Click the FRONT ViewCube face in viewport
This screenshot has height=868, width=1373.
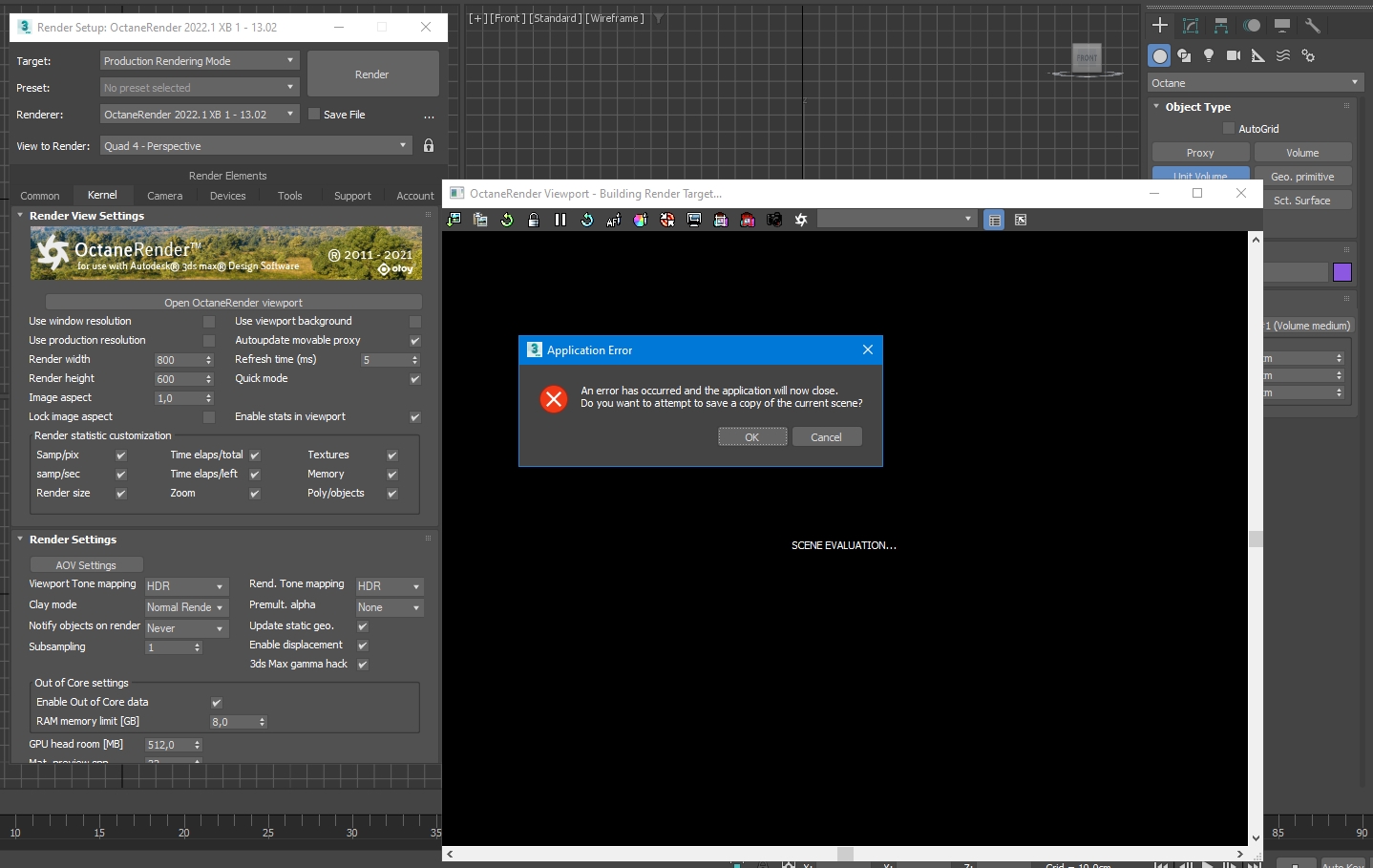1087,57
